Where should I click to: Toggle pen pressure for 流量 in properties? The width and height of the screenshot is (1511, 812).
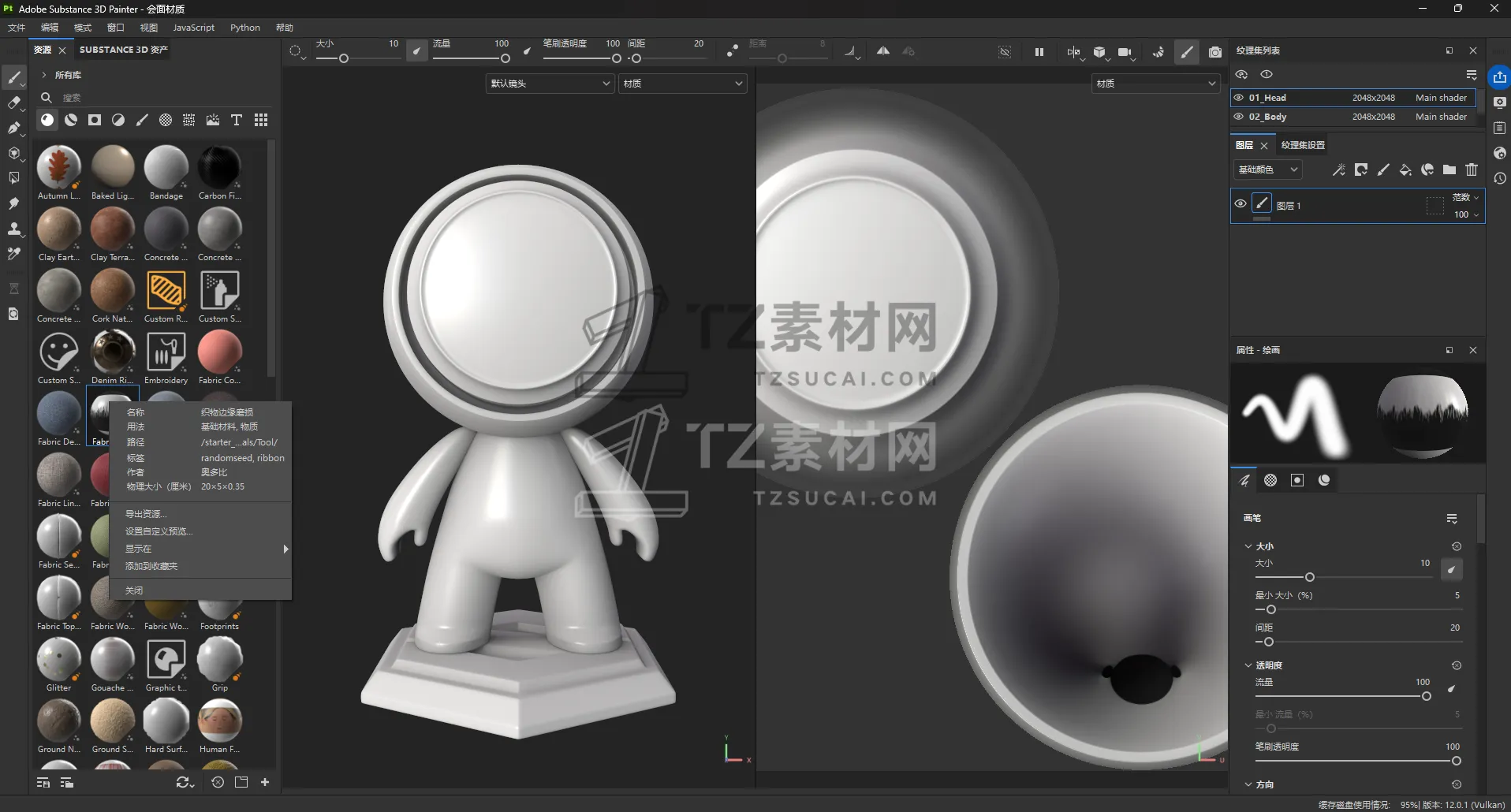click(x=1452, y=689)
